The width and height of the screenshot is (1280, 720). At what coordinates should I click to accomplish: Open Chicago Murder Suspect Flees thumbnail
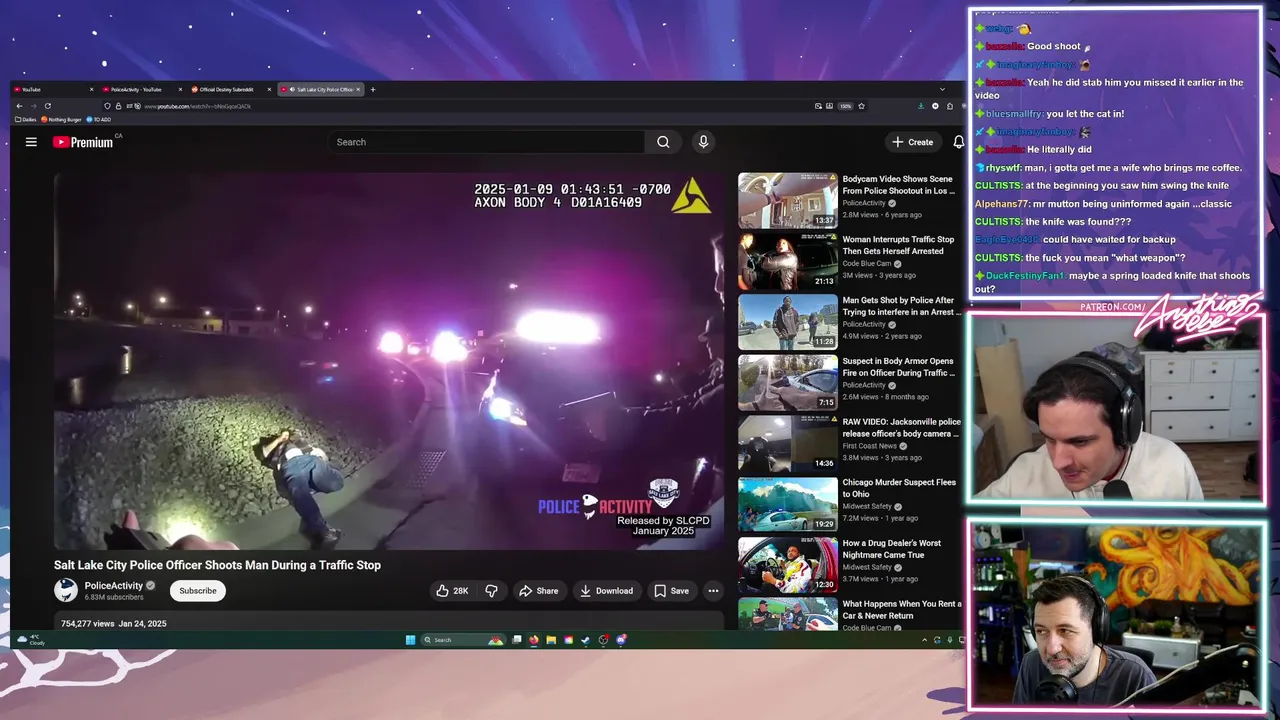[788, 504]
